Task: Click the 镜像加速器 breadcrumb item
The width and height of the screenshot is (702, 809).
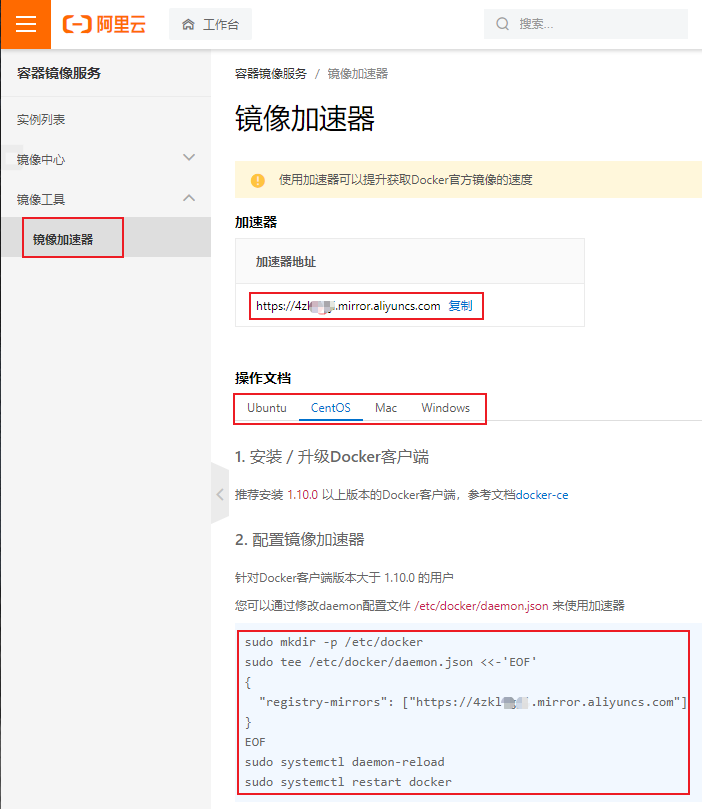Action: click(x=357, y=74)
